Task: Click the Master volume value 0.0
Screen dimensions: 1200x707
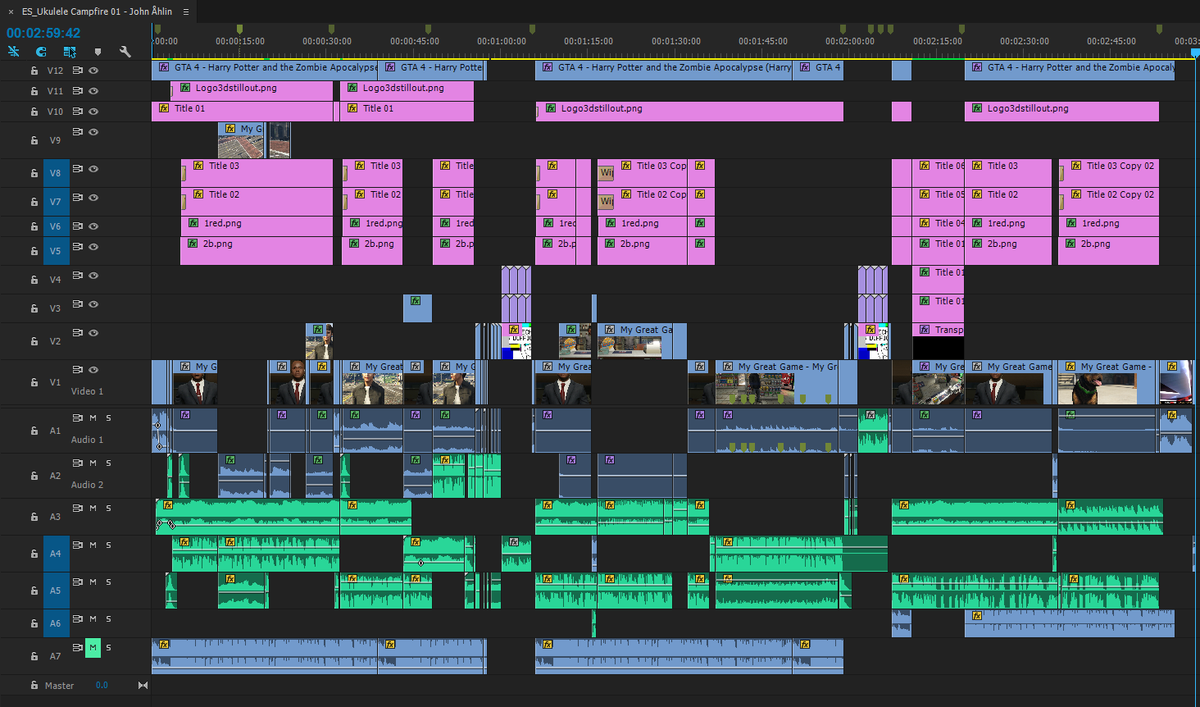Action: 102,685
